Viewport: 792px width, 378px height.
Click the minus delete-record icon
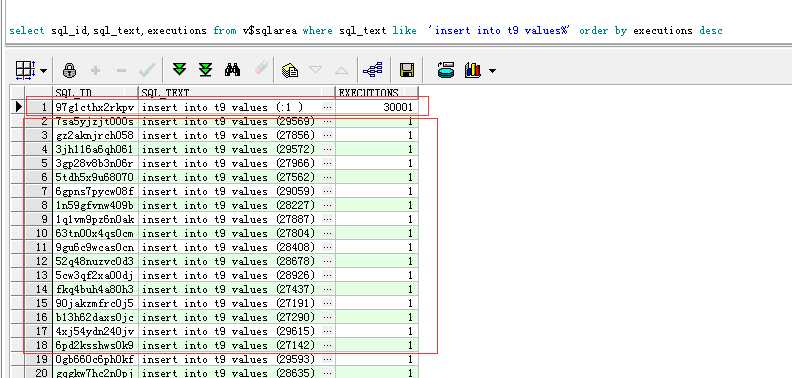(121, 70)
